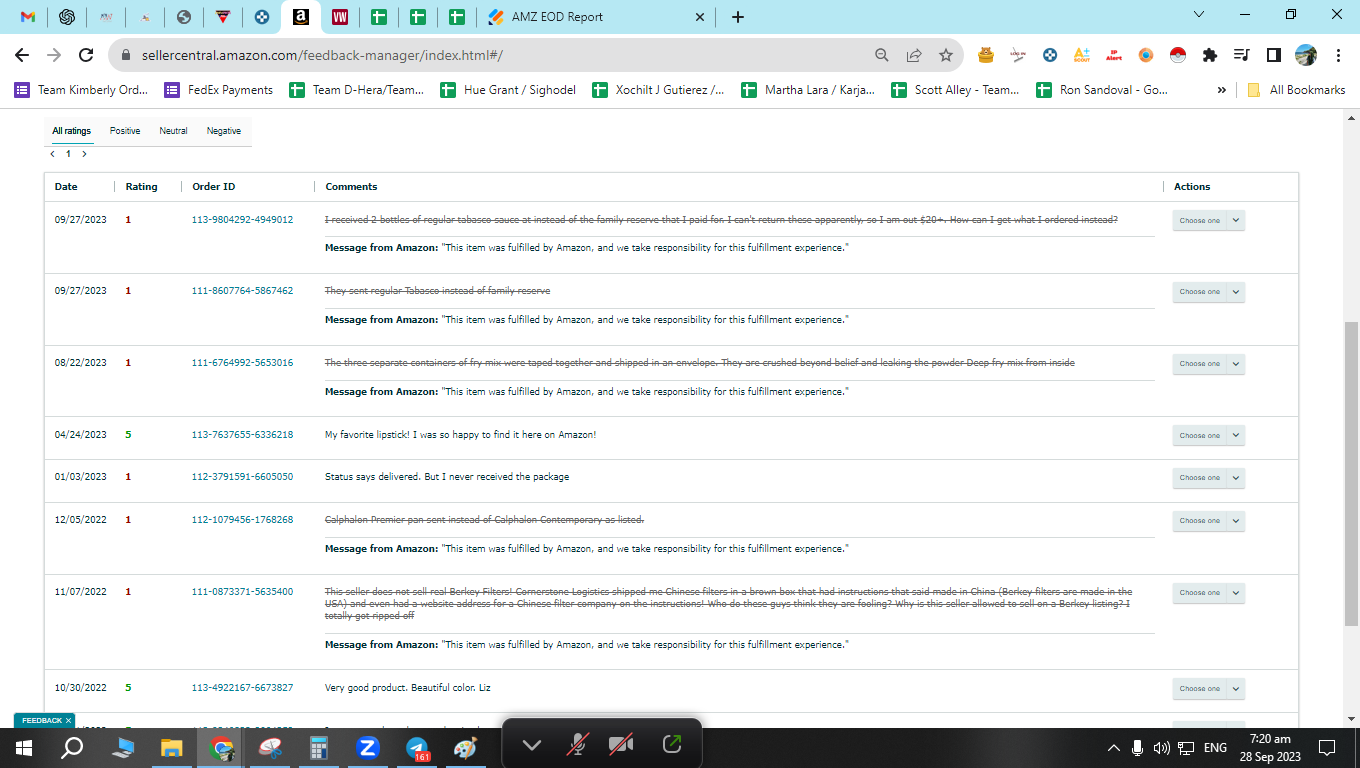
Task: Open Choose one dropdown for order 111-8607764-5867462
Action: pyautogui.click(x=1208, y=292)
